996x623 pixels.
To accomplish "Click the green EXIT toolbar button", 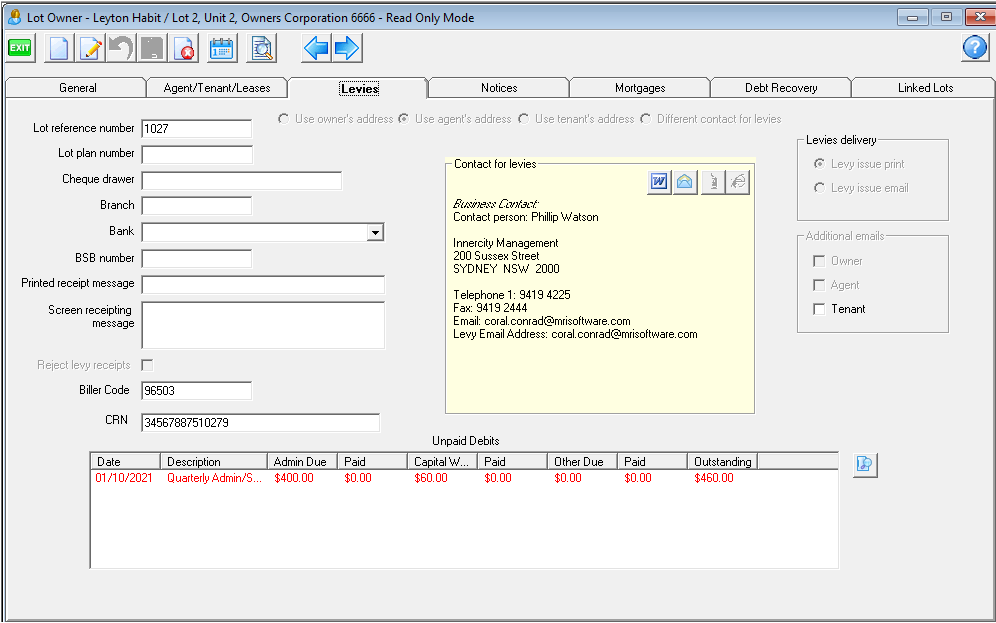I will click(x=20, y=47).
